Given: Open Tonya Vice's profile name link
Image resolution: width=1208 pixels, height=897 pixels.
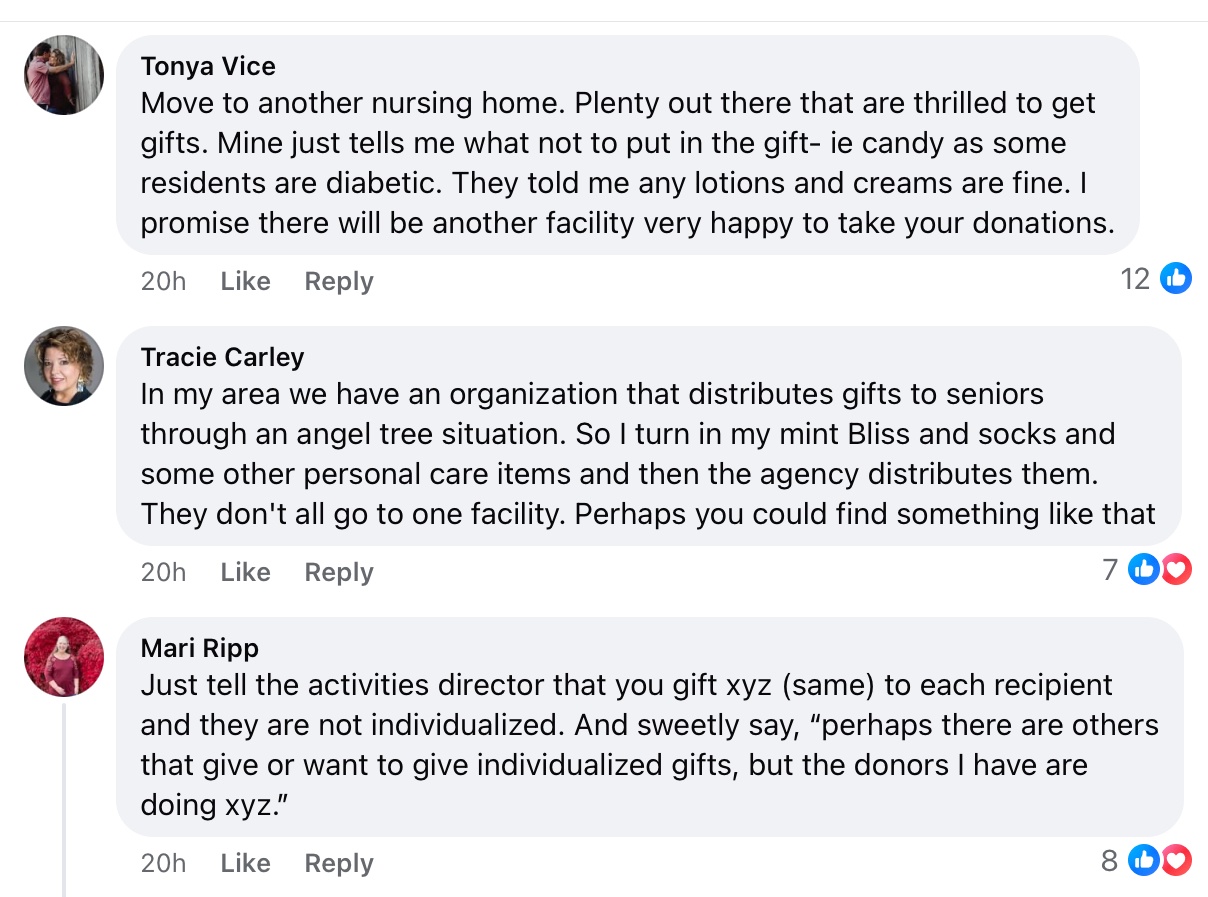Looking at the screenshot, I should coord(208,66).
